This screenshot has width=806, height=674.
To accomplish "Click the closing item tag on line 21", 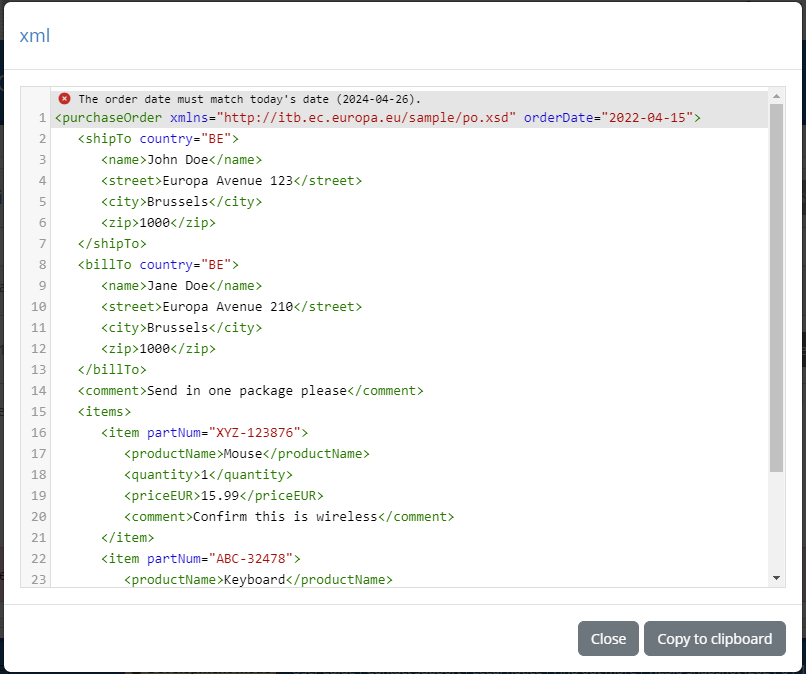I will coord(127,538).
